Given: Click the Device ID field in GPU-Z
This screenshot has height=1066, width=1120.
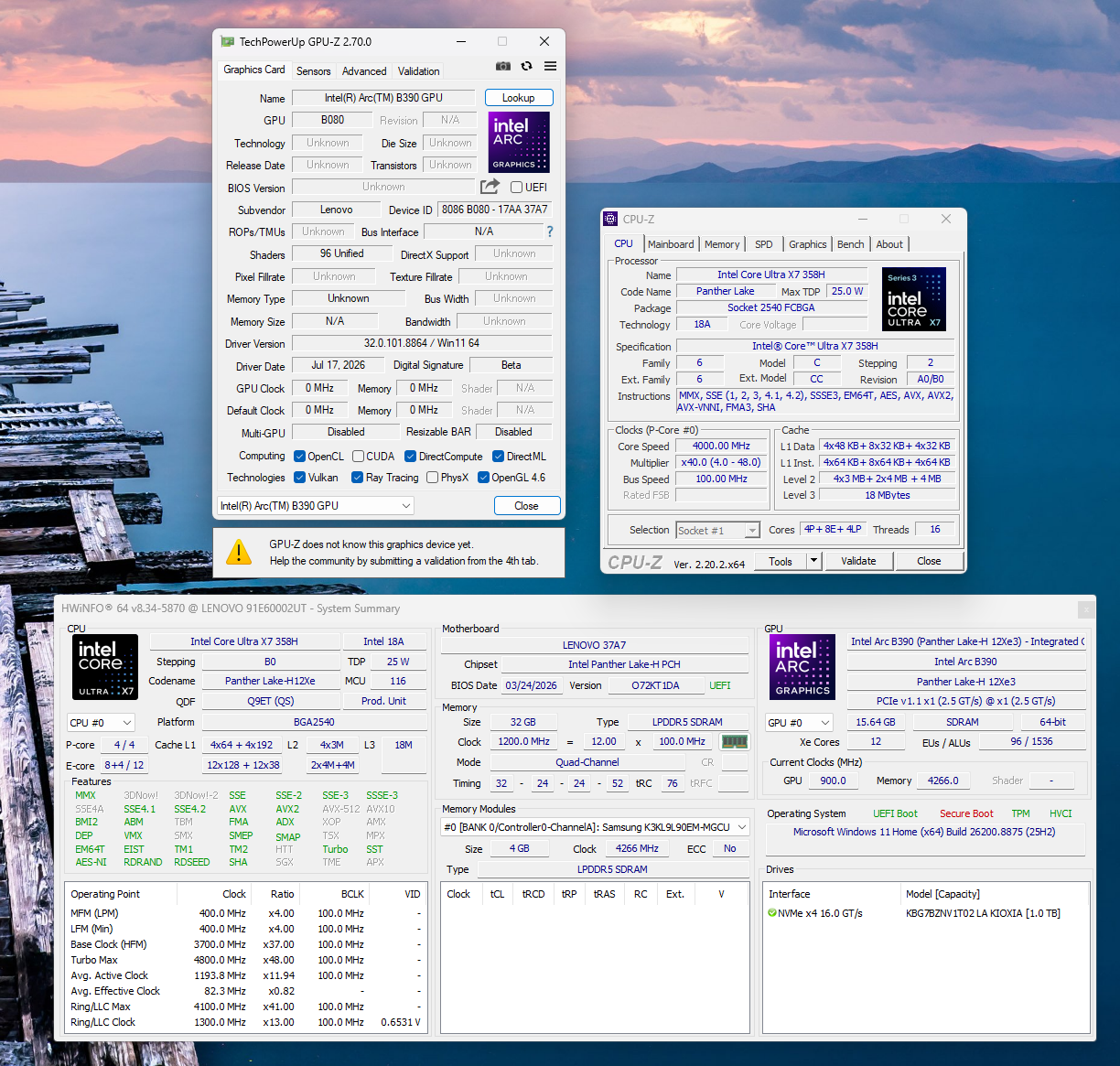Looking at the screenshot, I should click(x=494, y=210).
